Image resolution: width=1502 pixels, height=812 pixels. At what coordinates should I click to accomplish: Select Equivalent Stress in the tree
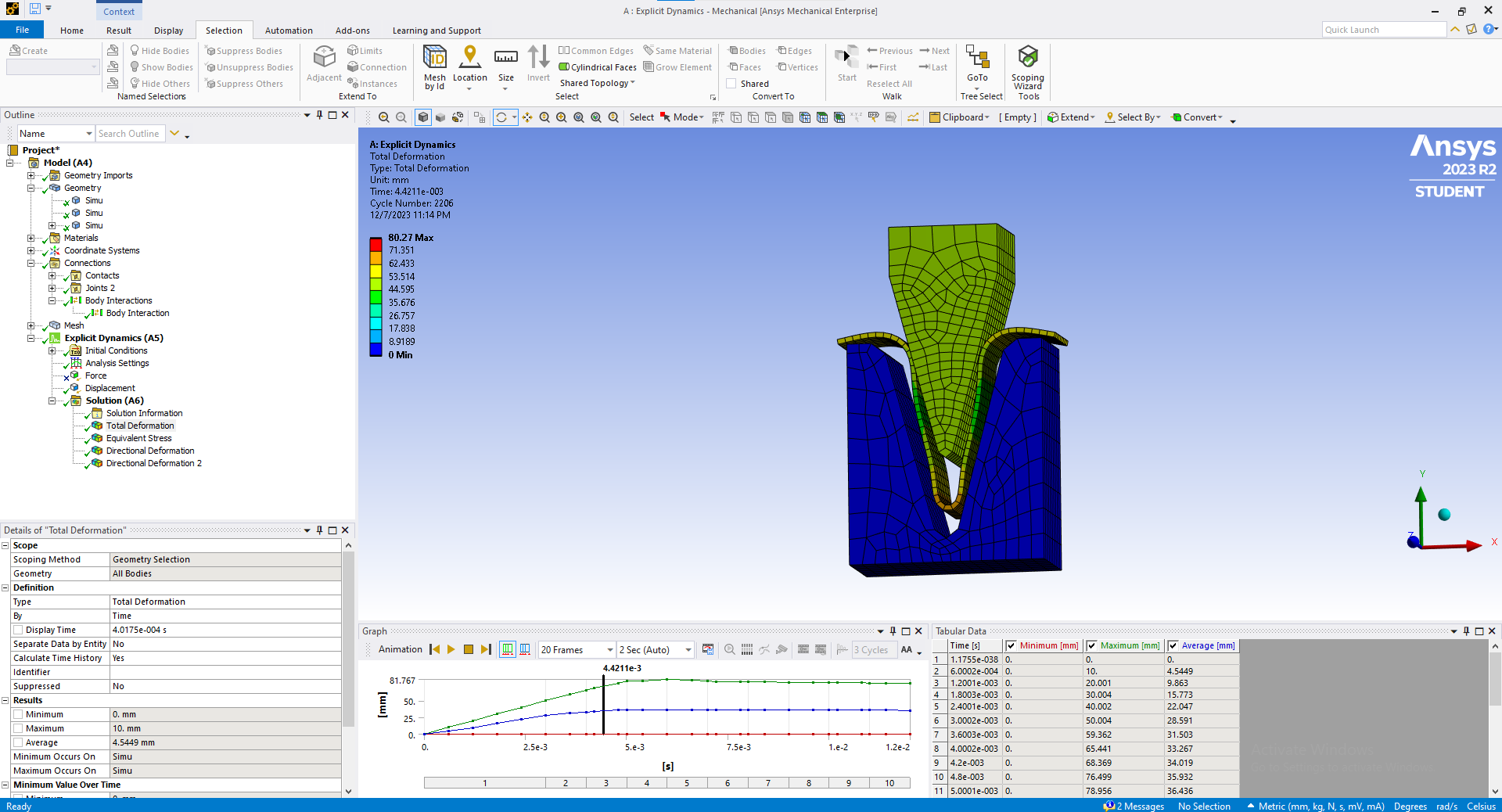tap(138, 438)
